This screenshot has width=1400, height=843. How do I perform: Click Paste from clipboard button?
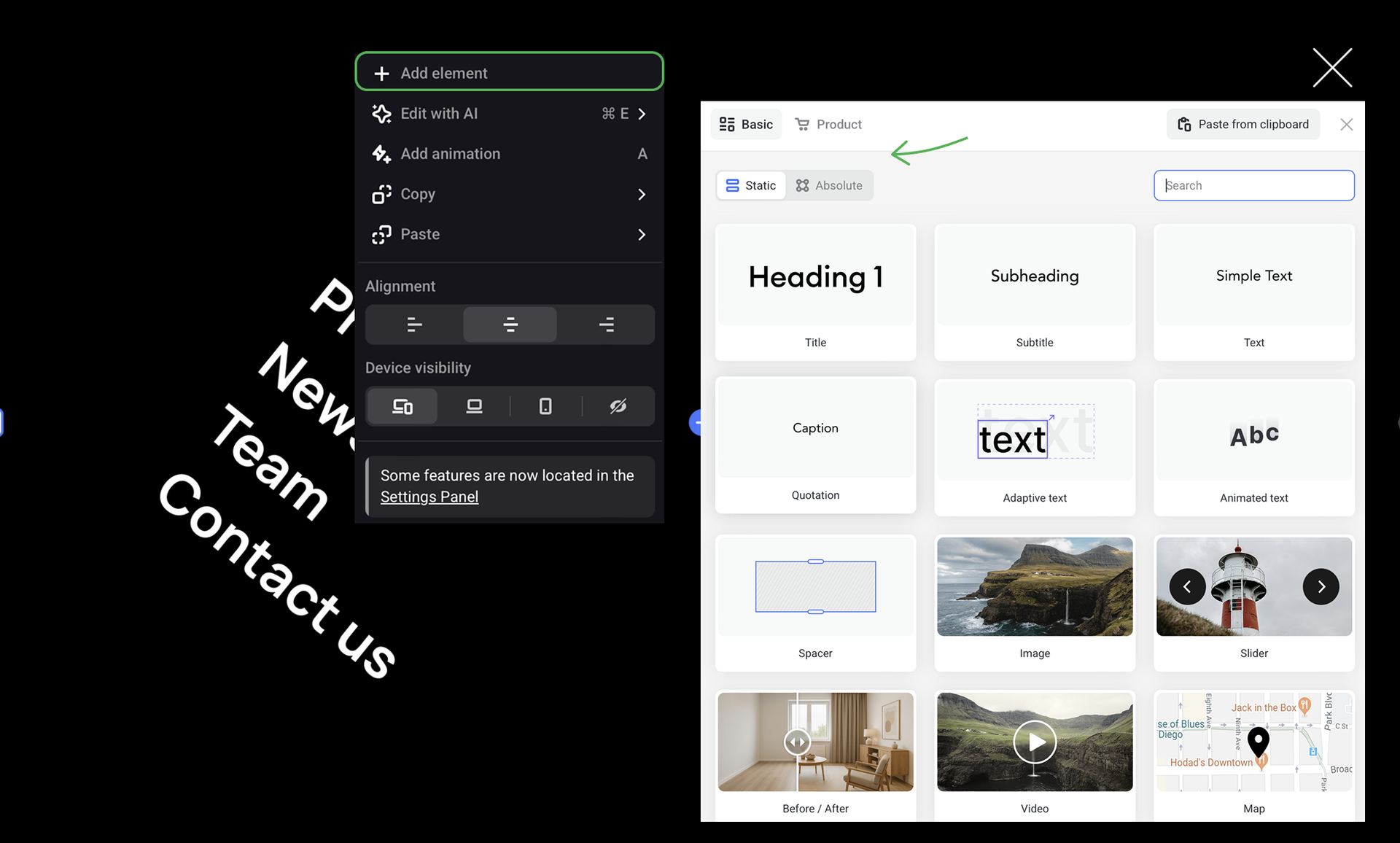(1243, 124)
